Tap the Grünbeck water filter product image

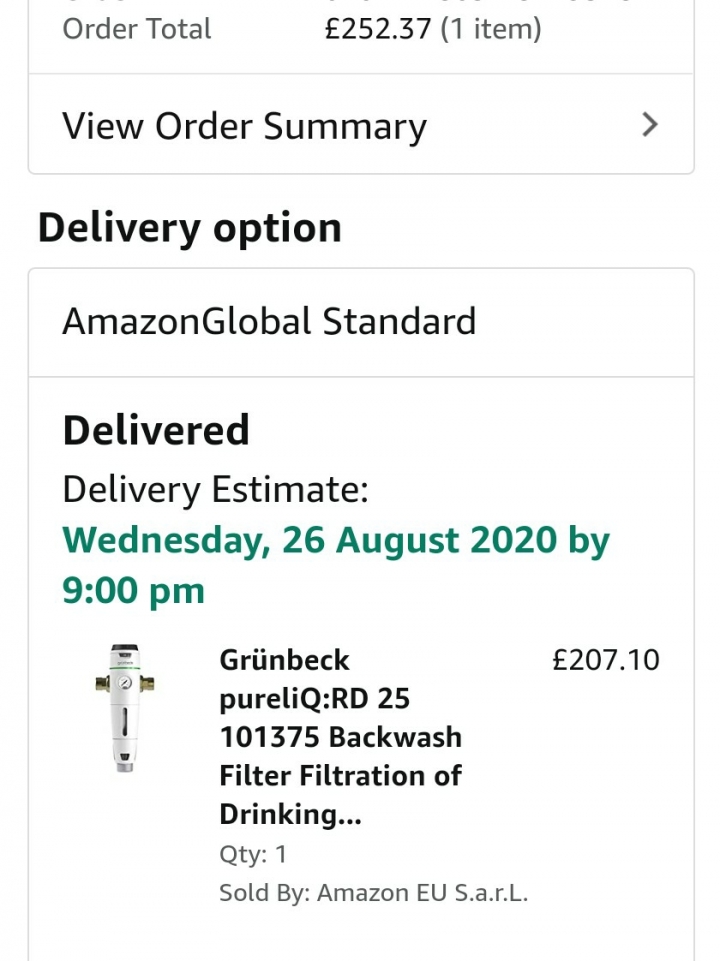(x=125, y=708)
